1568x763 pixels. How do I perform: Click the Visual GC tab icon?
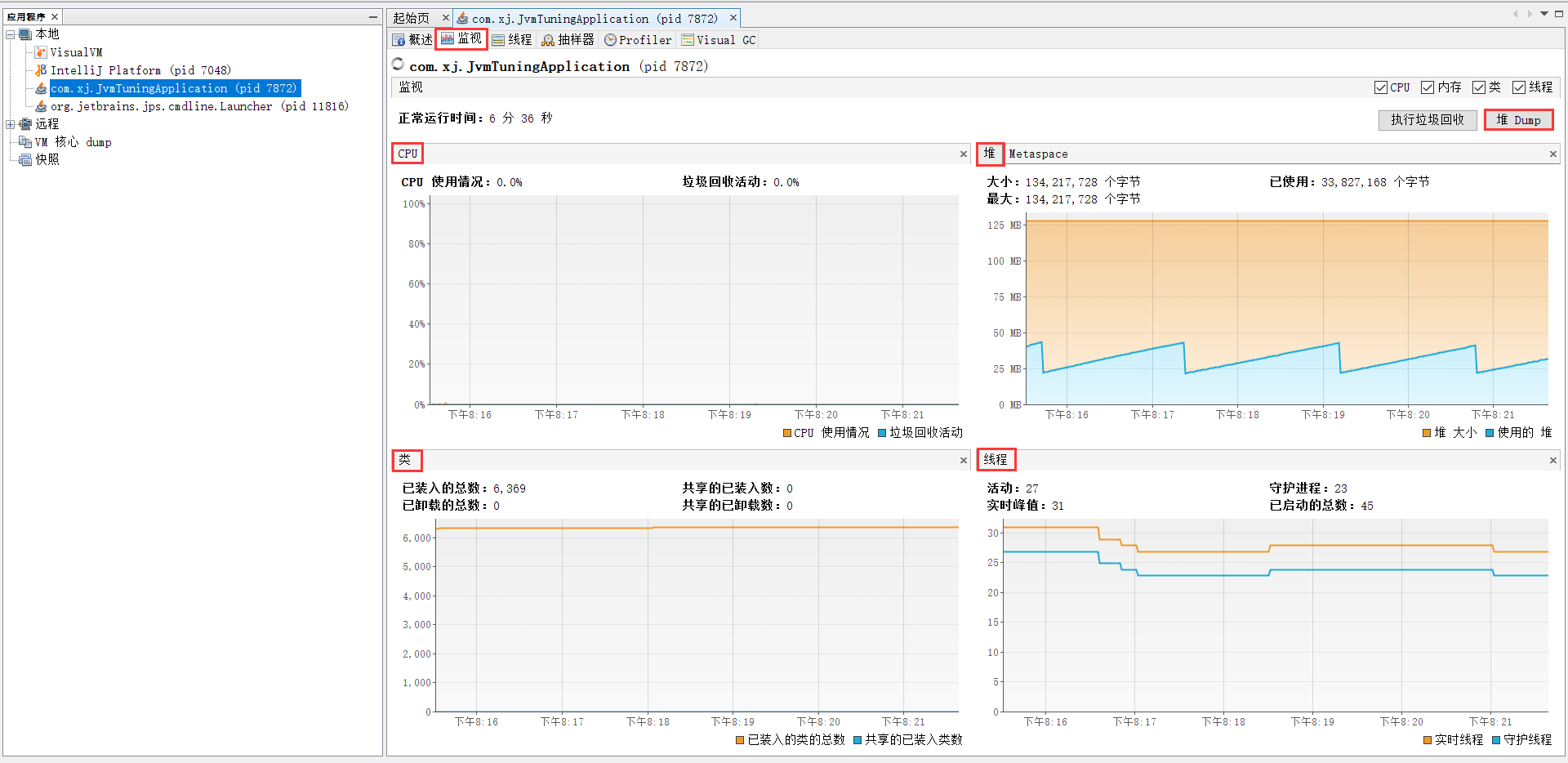click(x=688, y=40)
